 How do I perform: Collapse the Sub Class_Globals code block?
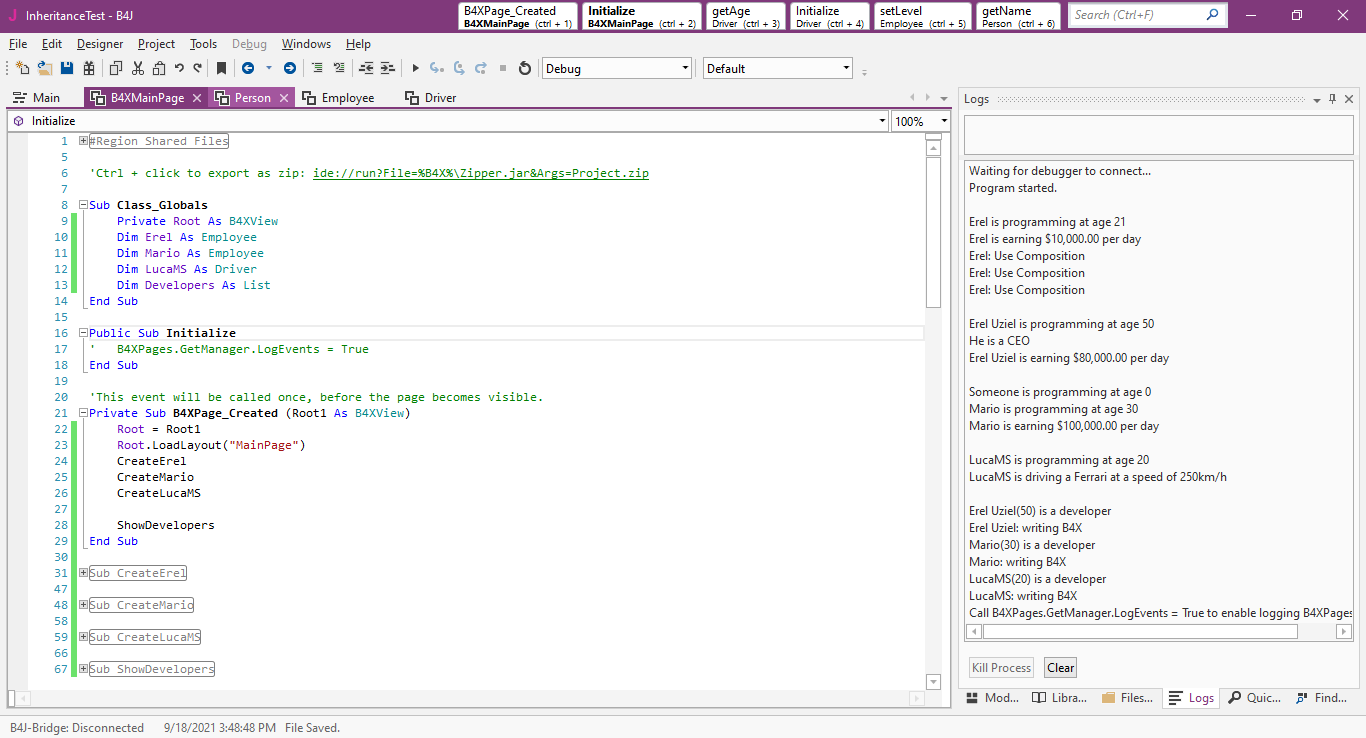click(84, 205)
